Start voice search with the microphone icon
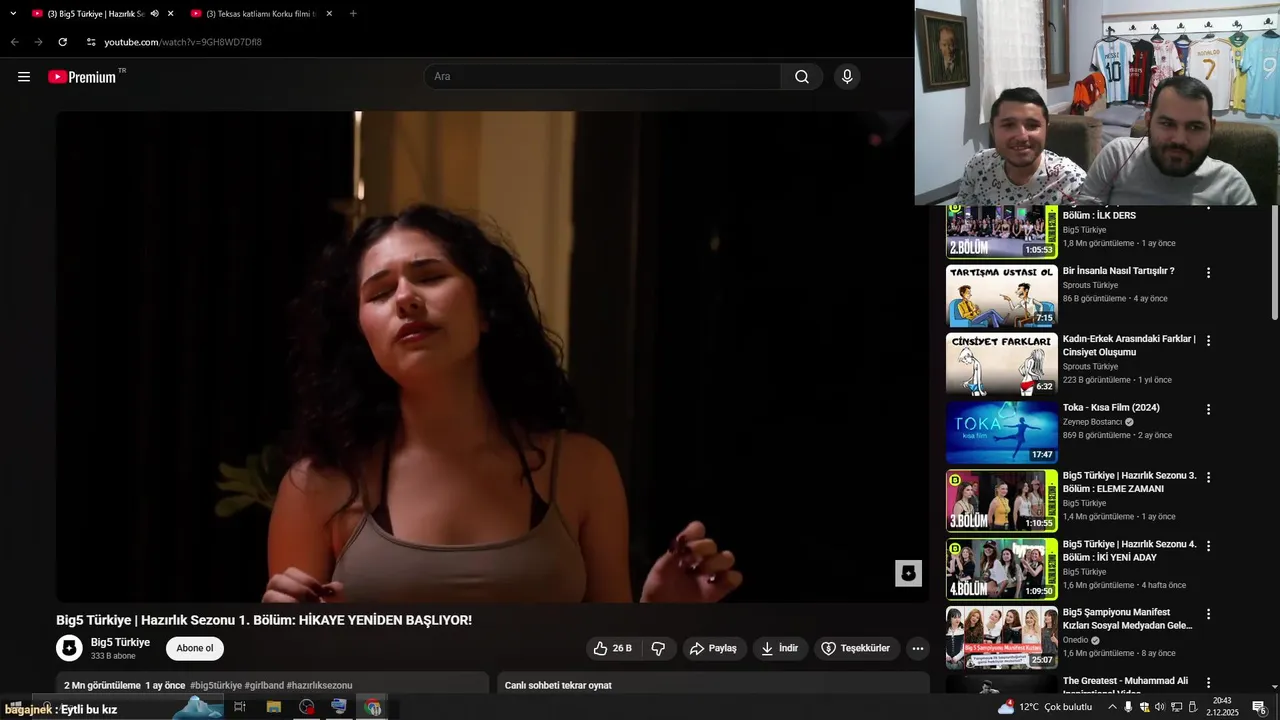The height and width of the screenshot is (720, 1280). (x=847, y=77)
